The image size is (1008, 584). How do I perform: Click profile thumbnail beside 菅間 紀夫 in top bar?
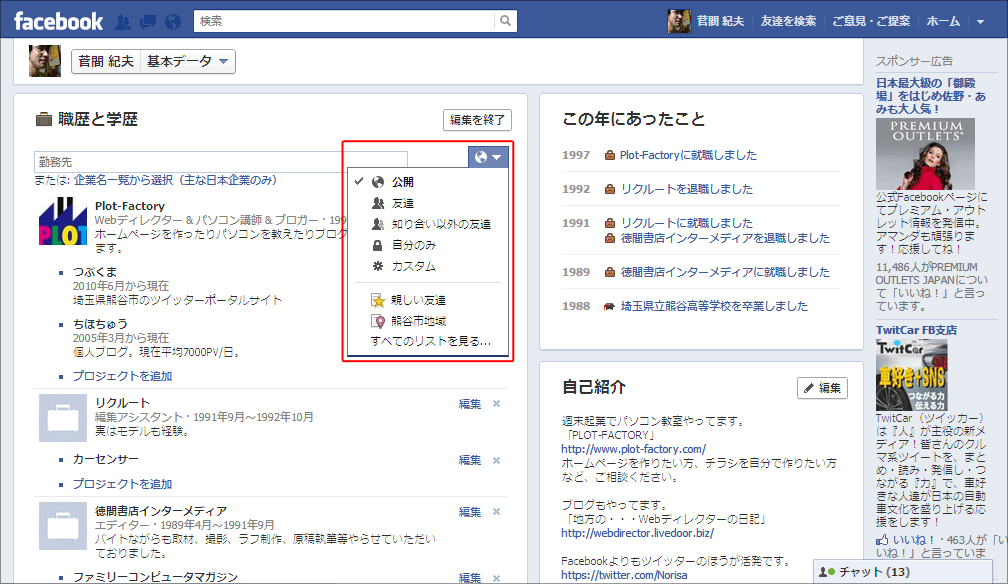(679, 21)
